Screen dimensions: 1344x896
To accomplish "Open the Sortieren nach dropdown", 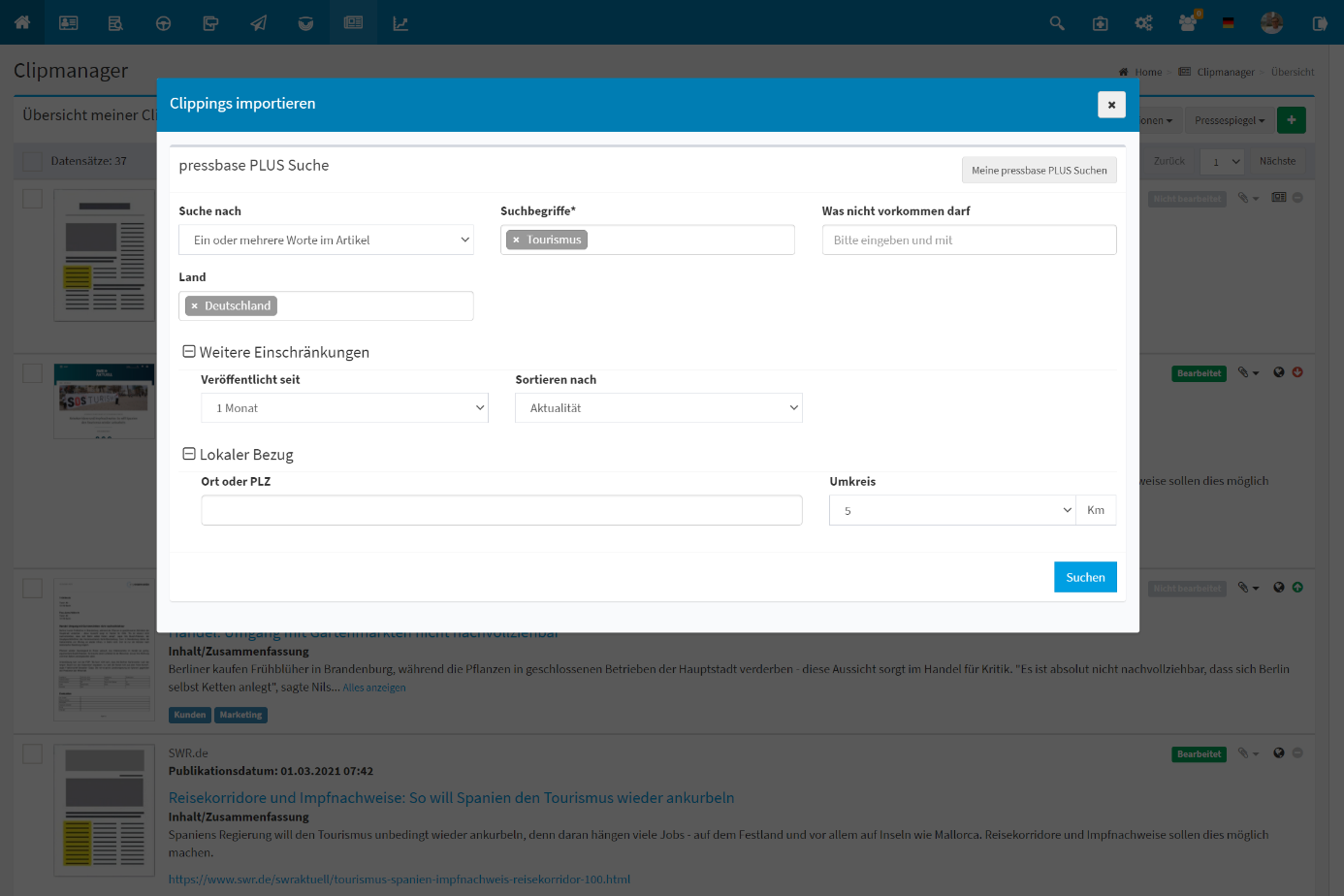I will (x=658, y=408).
